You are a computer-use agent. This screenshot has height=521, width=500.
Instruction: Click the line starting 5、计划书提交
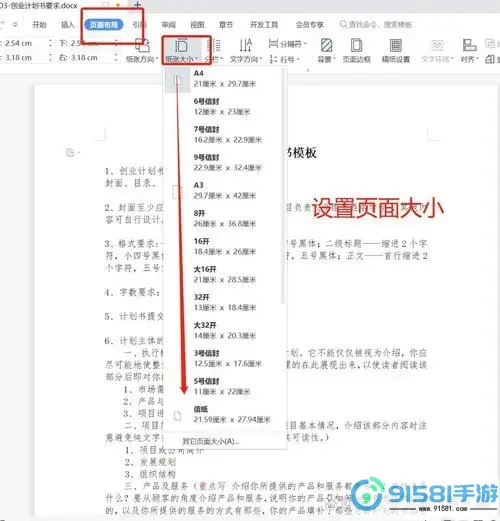pyautogui.click(x=134, y=316)
